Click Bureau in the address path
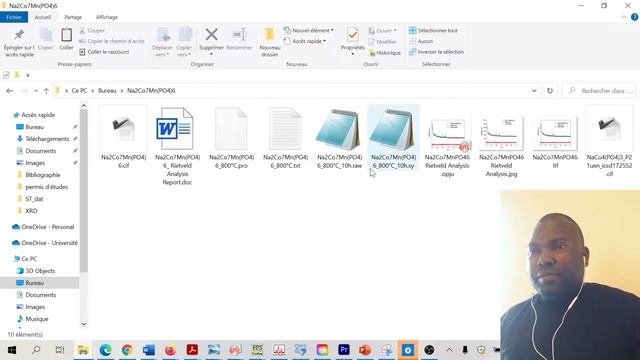 [107, 91]
